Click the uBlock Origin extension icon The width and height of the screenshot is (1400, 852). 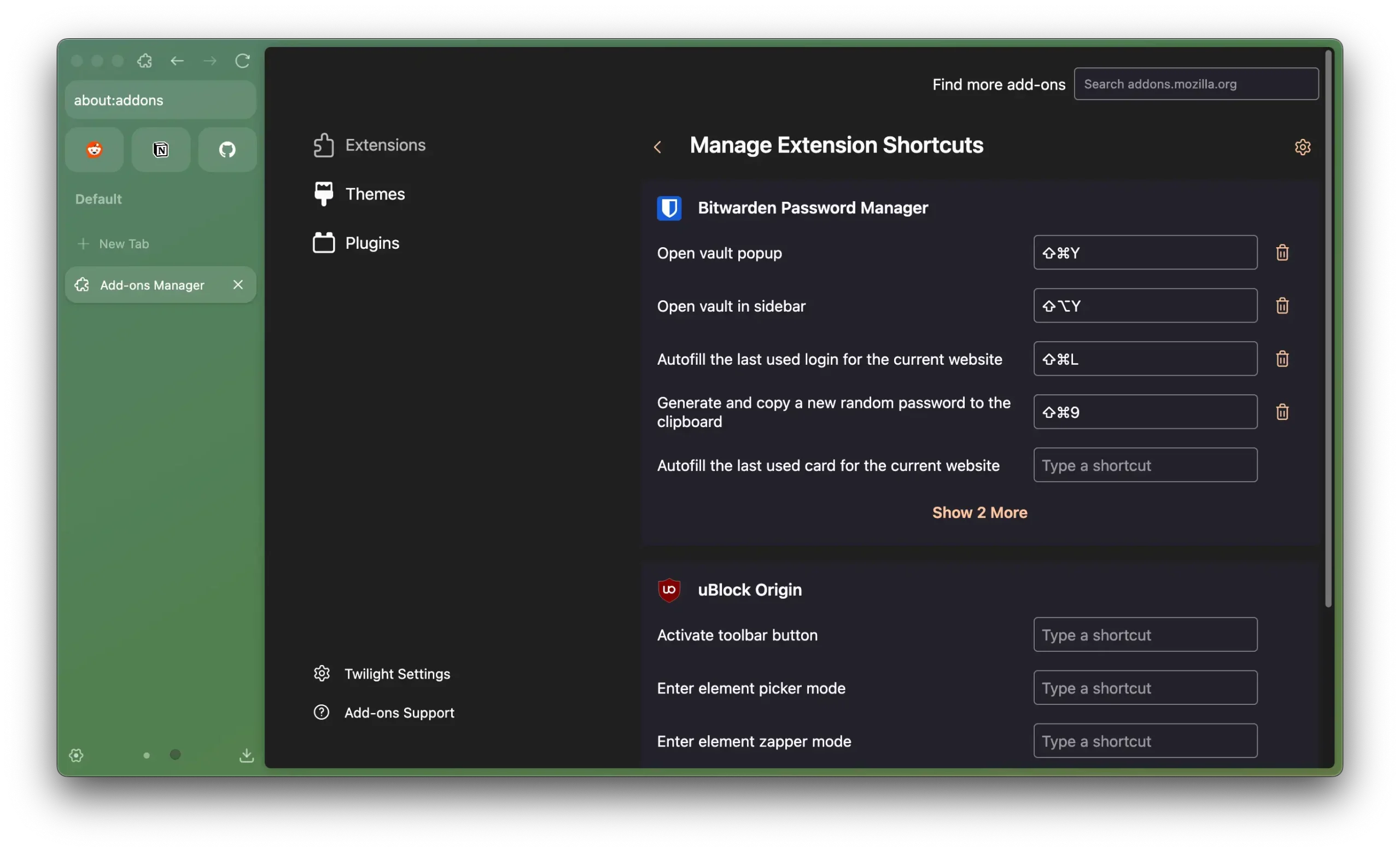point(668,590)
